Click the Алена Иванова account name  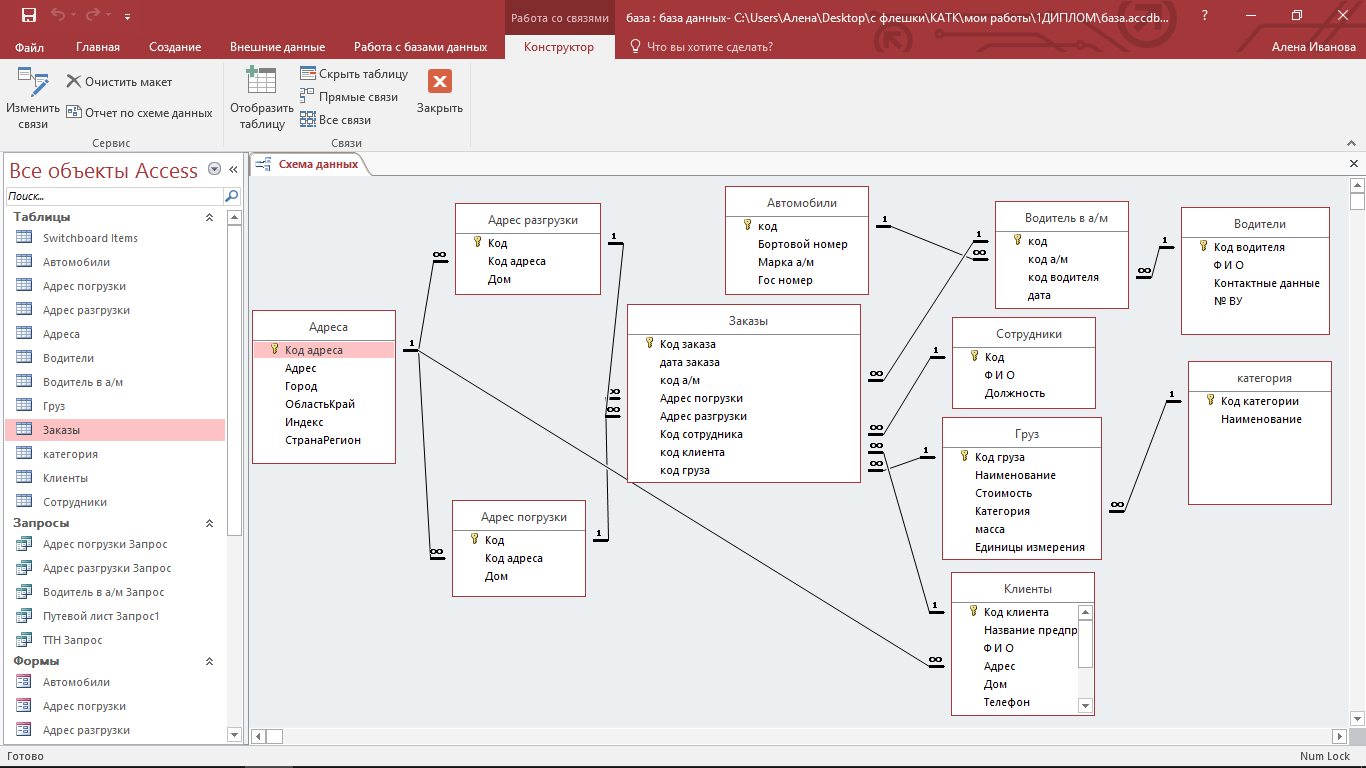(1315, 47)
